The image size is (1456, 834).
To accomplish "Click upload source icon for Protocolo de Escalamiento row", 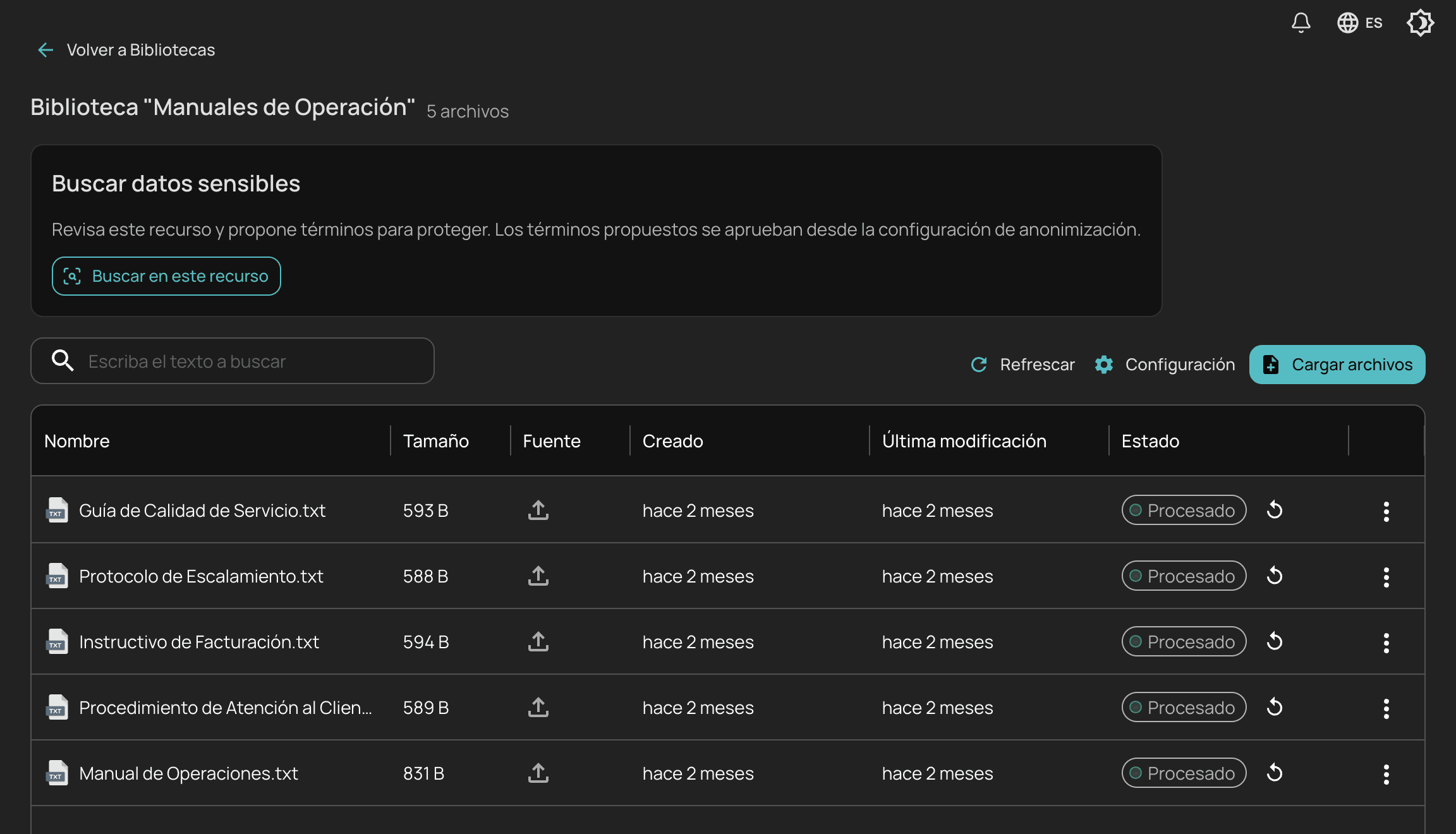I will click(x=538, y=576).
